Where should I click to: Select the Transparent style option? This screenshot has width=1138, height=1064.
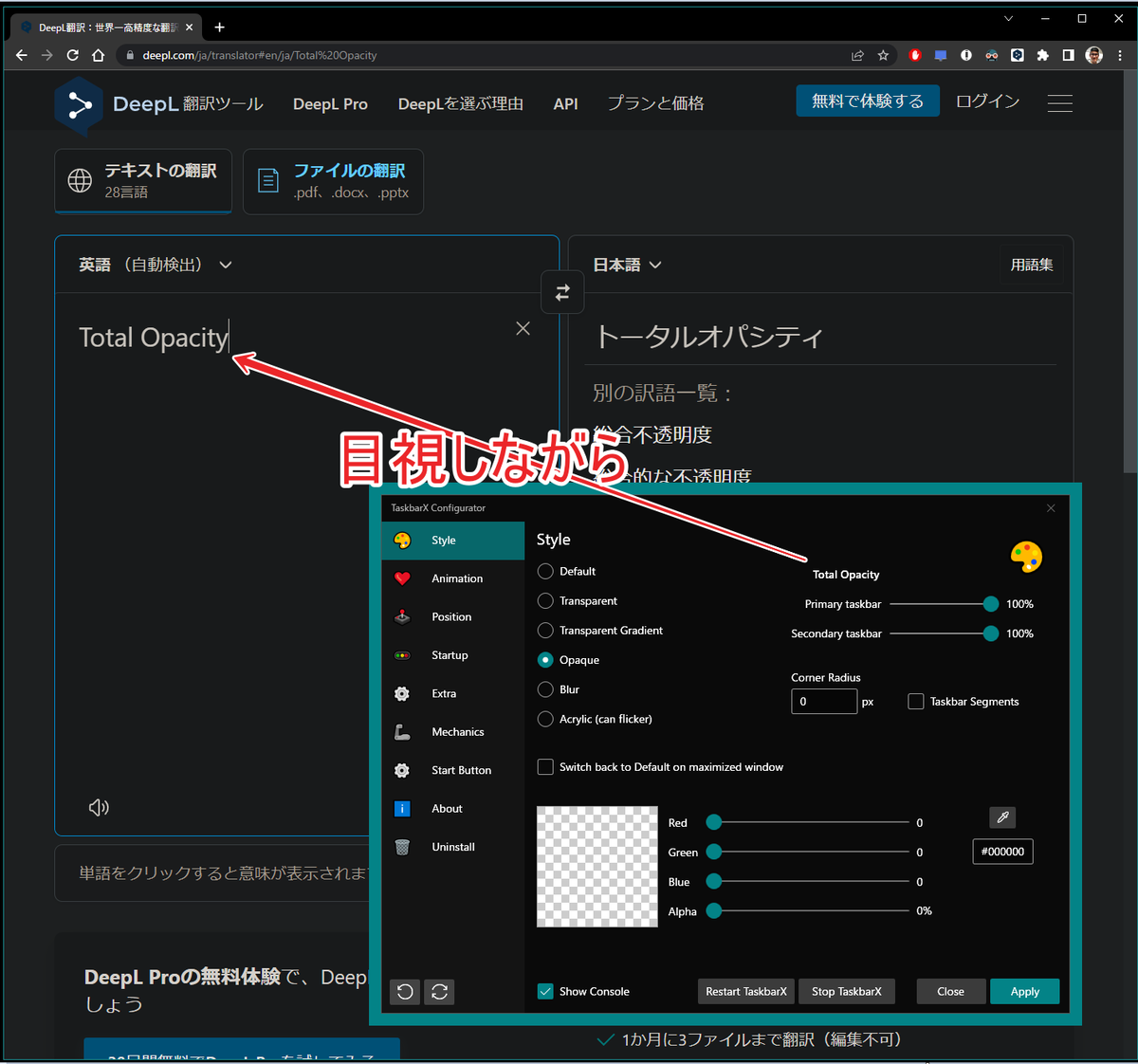click(545, 601)
